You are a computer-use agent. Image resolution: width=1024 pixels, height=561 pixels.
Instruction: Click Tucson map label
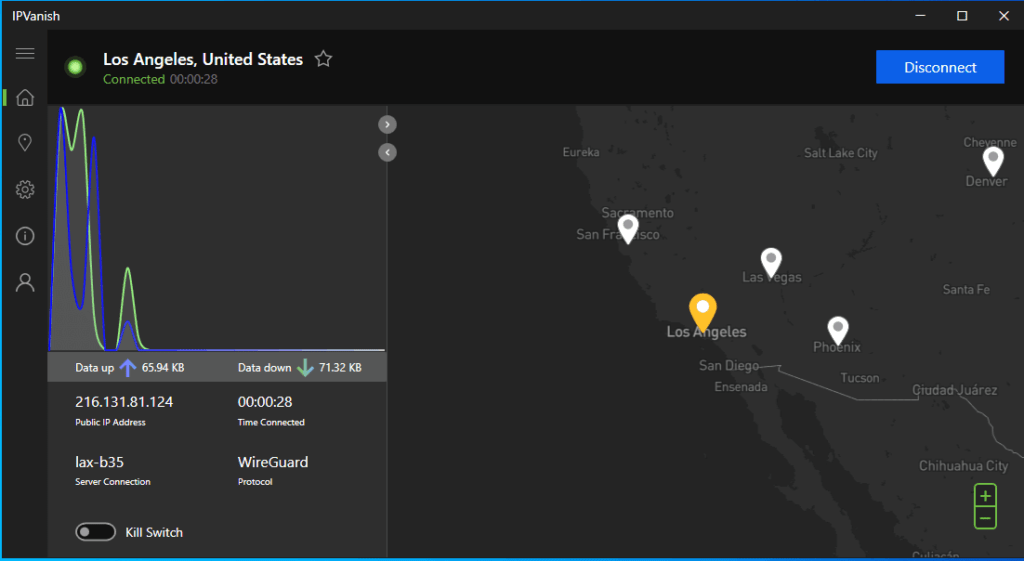click(x=859, y=378)
